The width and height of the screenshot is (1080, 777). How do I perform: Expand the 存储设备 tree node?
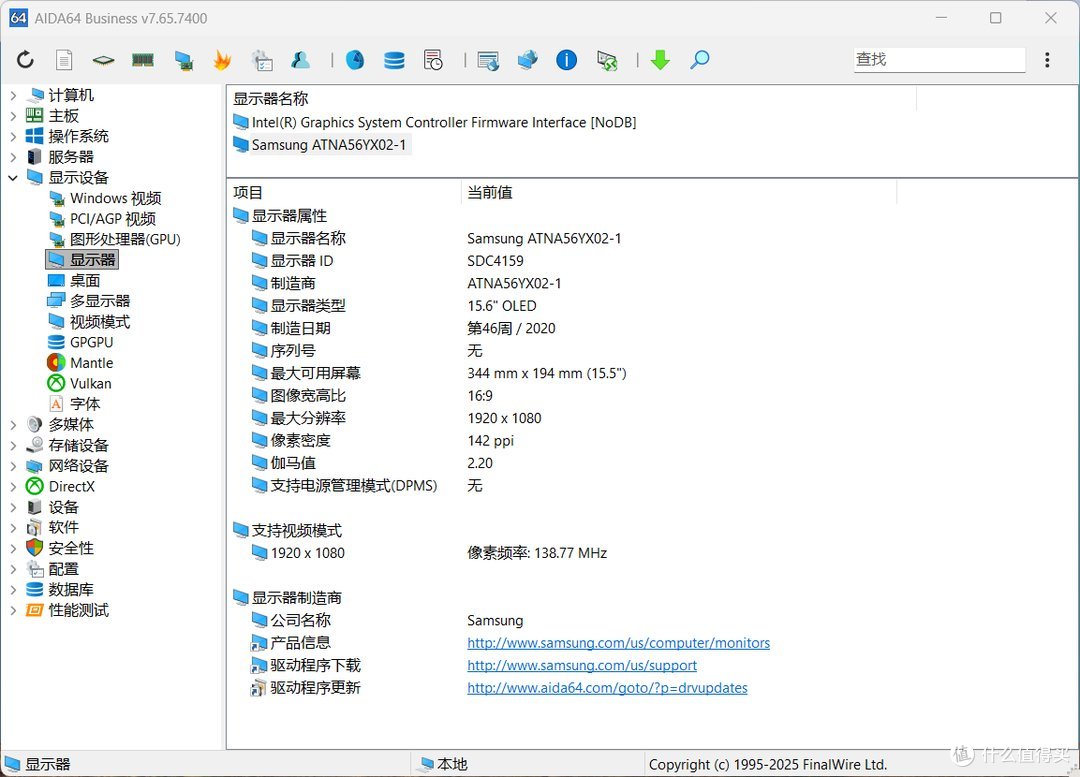click(x=13, y=445)
